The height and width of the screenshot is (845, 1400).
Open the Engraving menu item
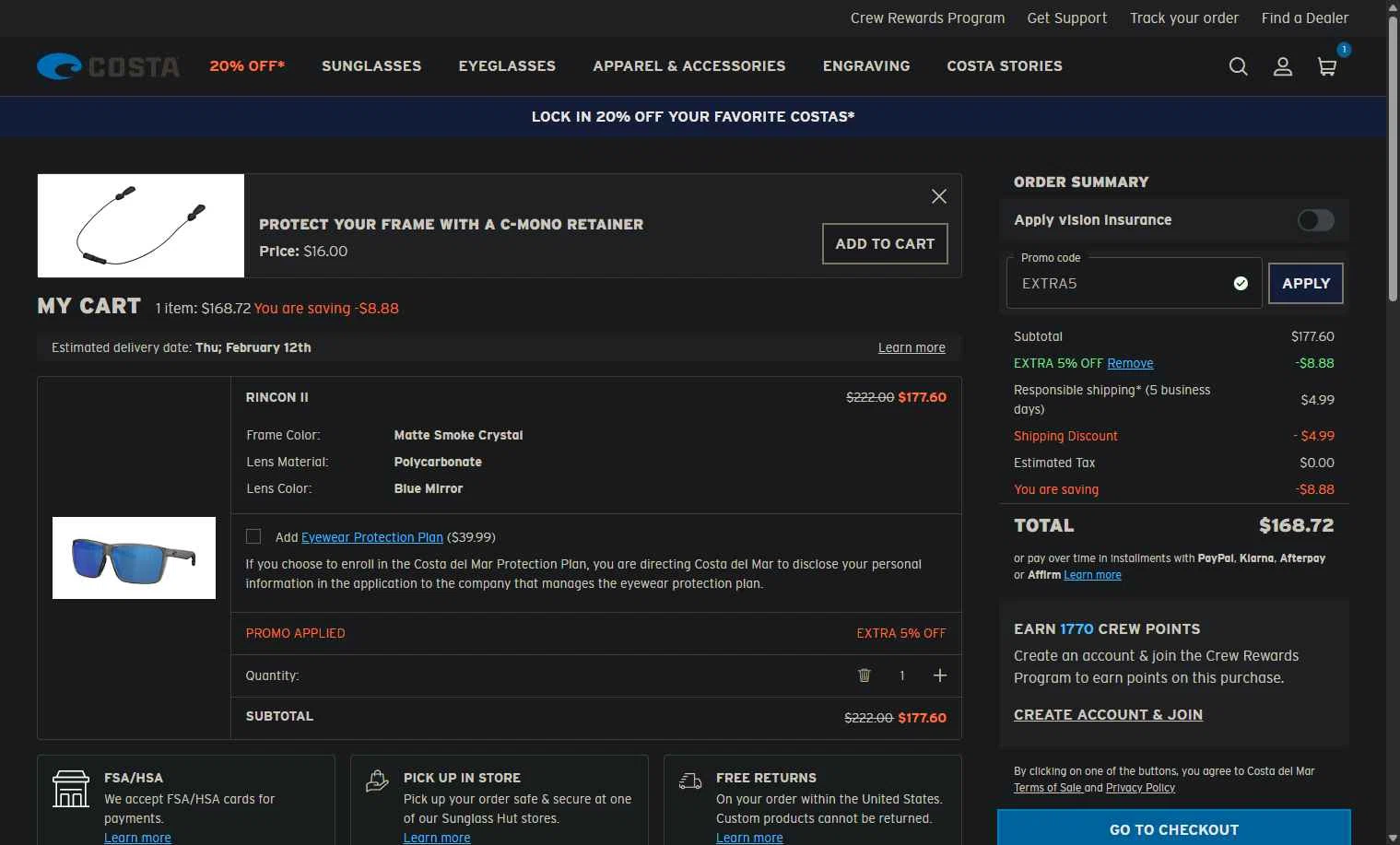click(866, 66)
